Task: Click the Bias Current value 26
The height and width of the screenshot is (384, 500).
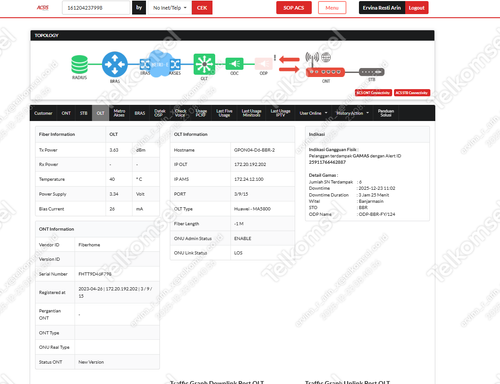Action: 112,209
